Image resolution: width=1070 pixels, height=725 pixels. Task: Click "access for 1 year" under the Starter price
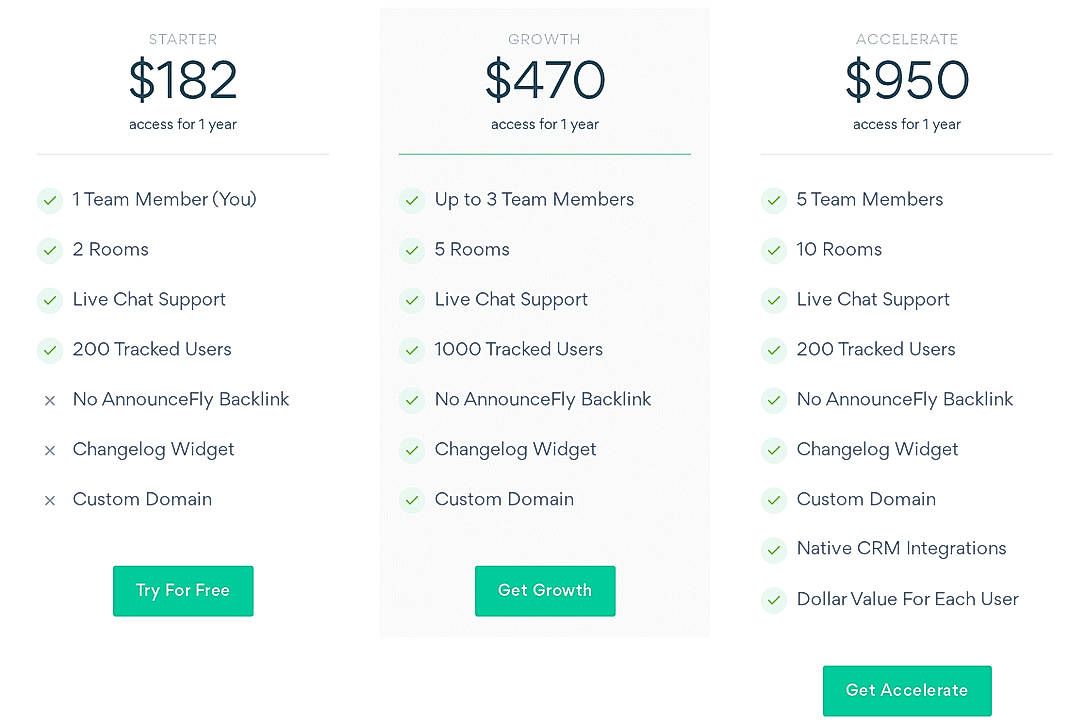pos(183,124)
